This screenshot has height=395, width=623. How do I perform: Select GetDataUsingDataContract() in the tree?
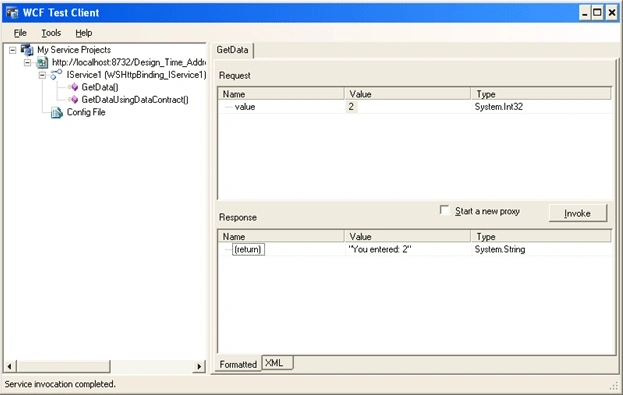tap(135, 100)
